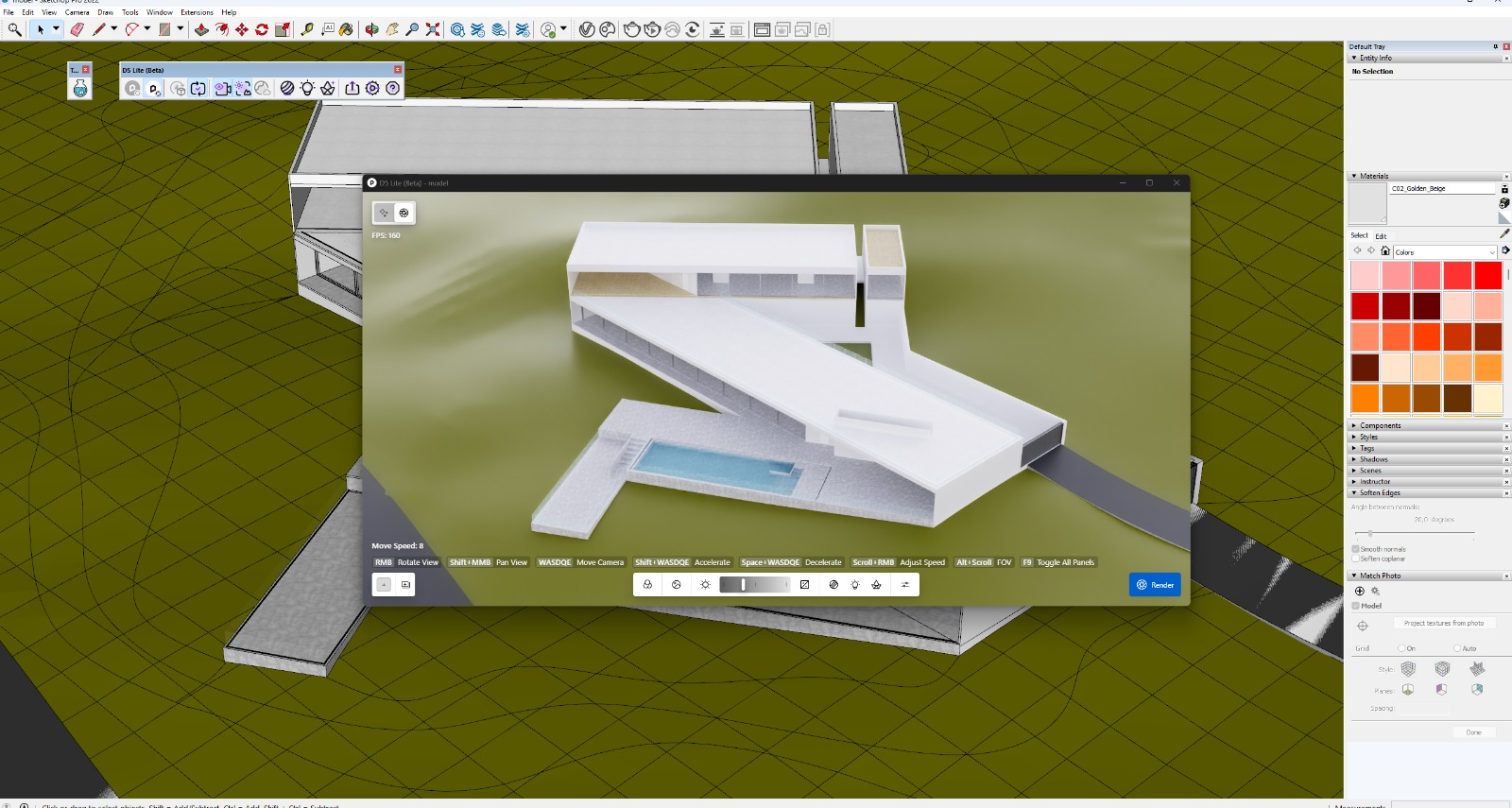Open D5 Lite help icon
The width and height of the screenshot is (1512, 808).
[x=393, y=88]
